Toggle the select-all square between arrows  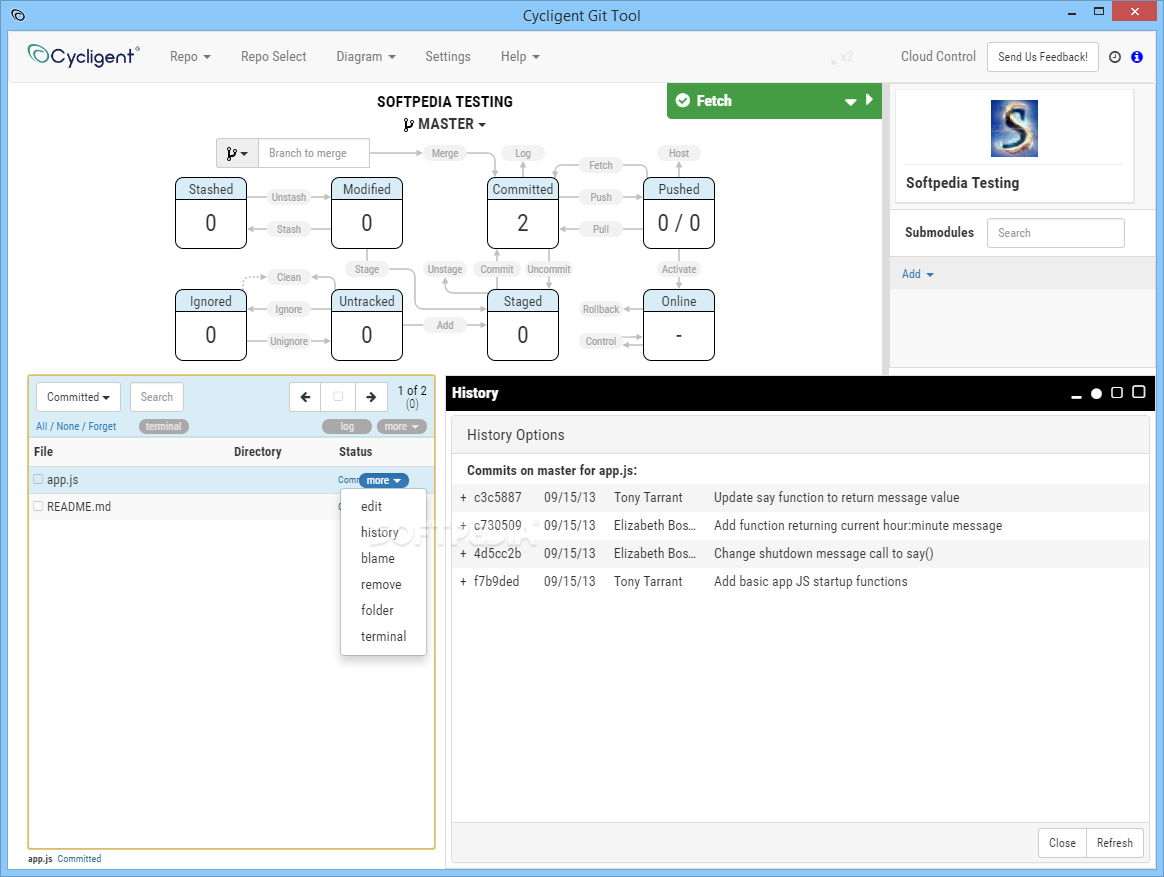coord(338,397)
